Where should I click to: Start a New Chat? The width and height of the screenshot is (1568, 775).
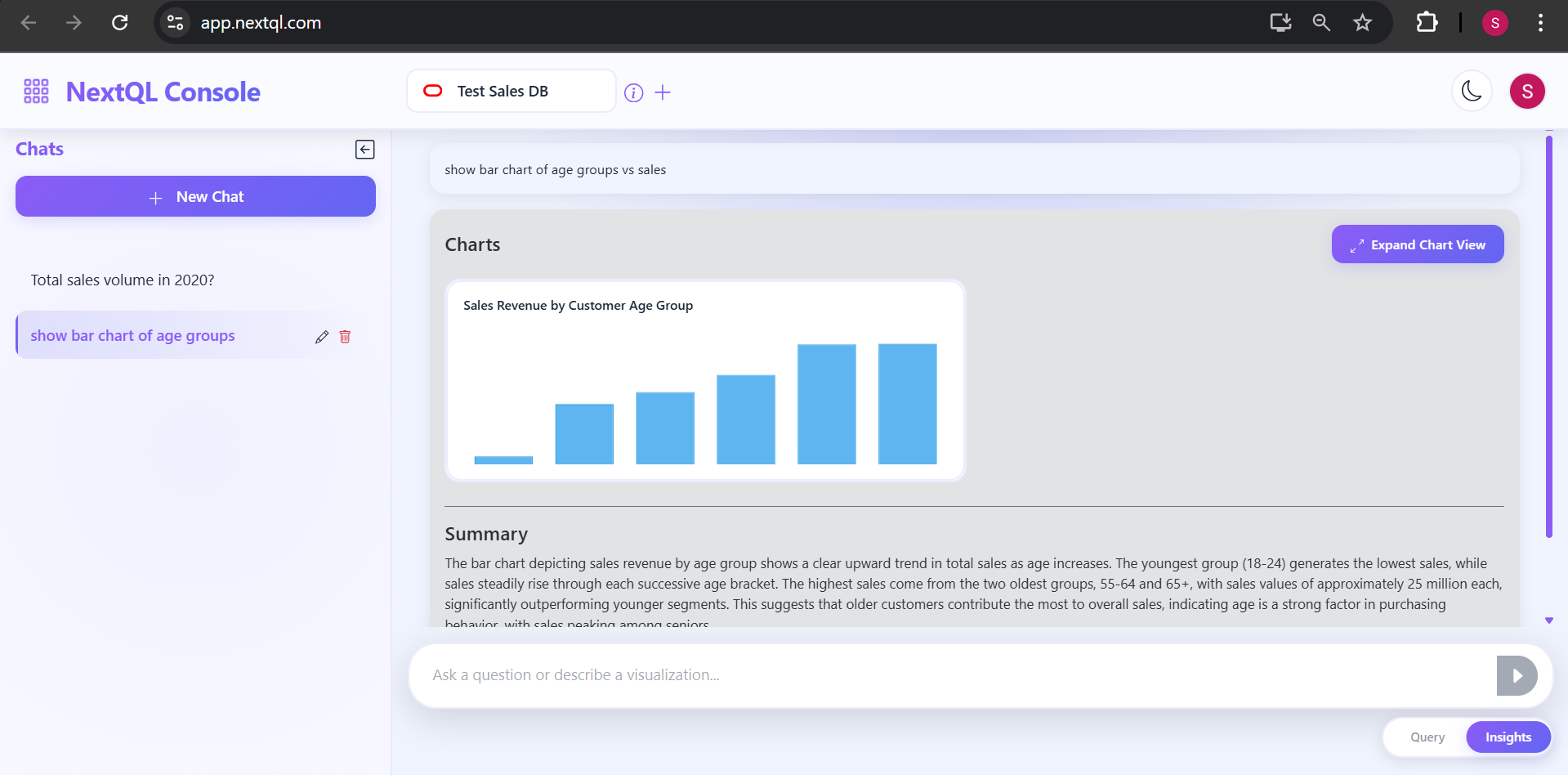click(x=195, y=196)
